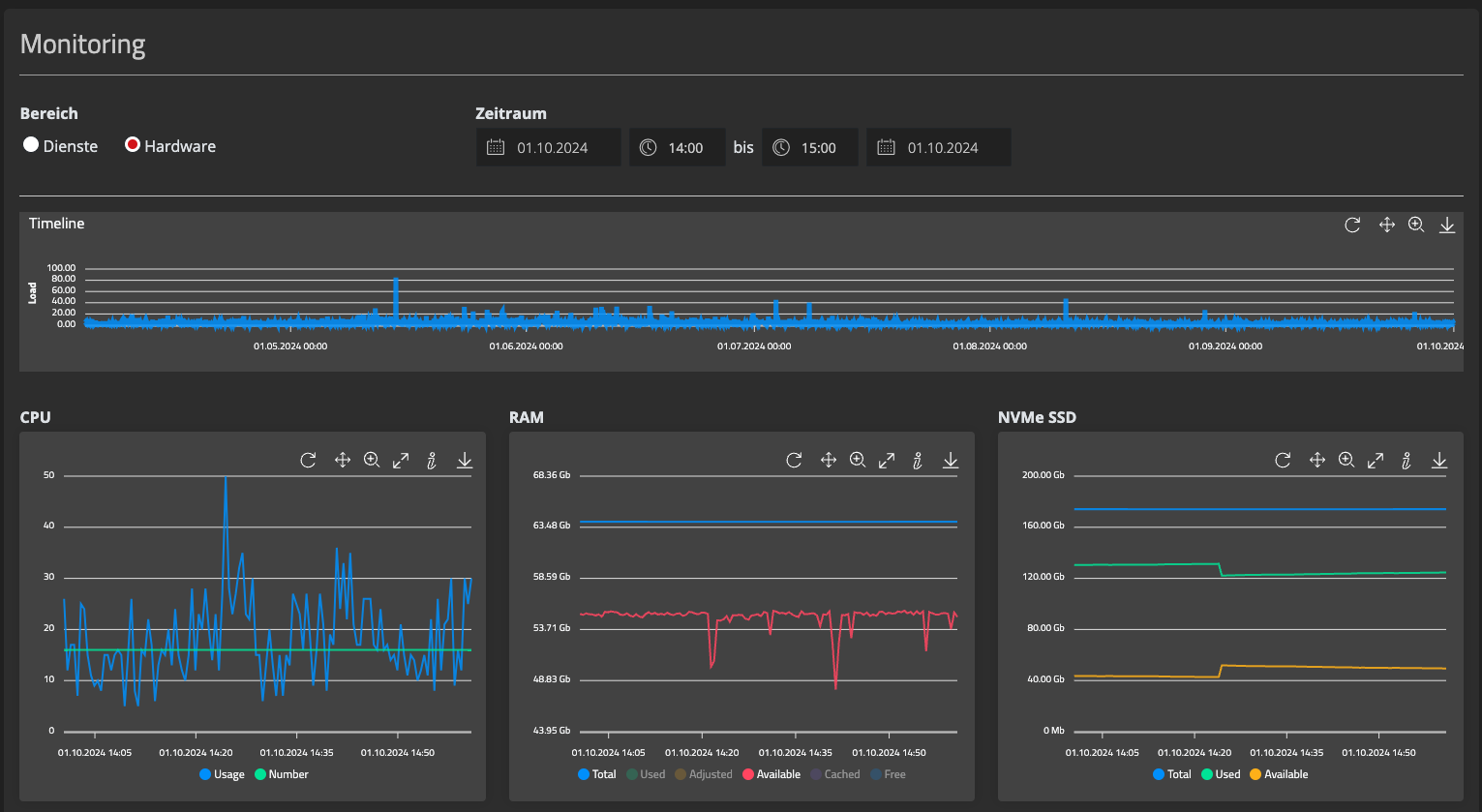The image size is (1482, 812).
Task: Click CPU axis label 01.10.2024 14:20
Action: pyautogui.click(x=196, y=752)
